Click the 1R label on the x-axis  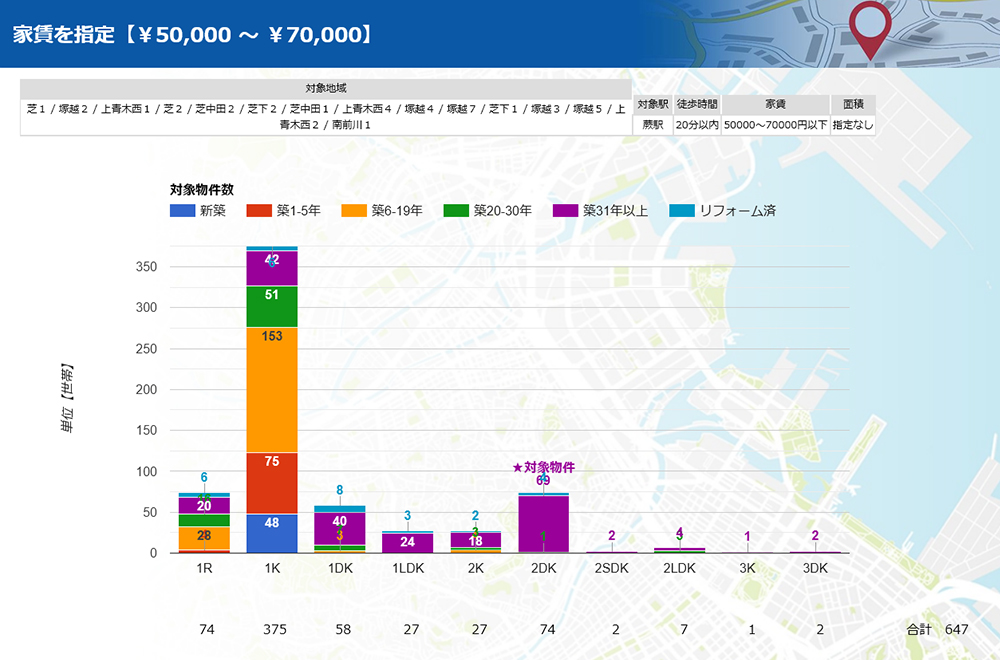pos(204,568)
